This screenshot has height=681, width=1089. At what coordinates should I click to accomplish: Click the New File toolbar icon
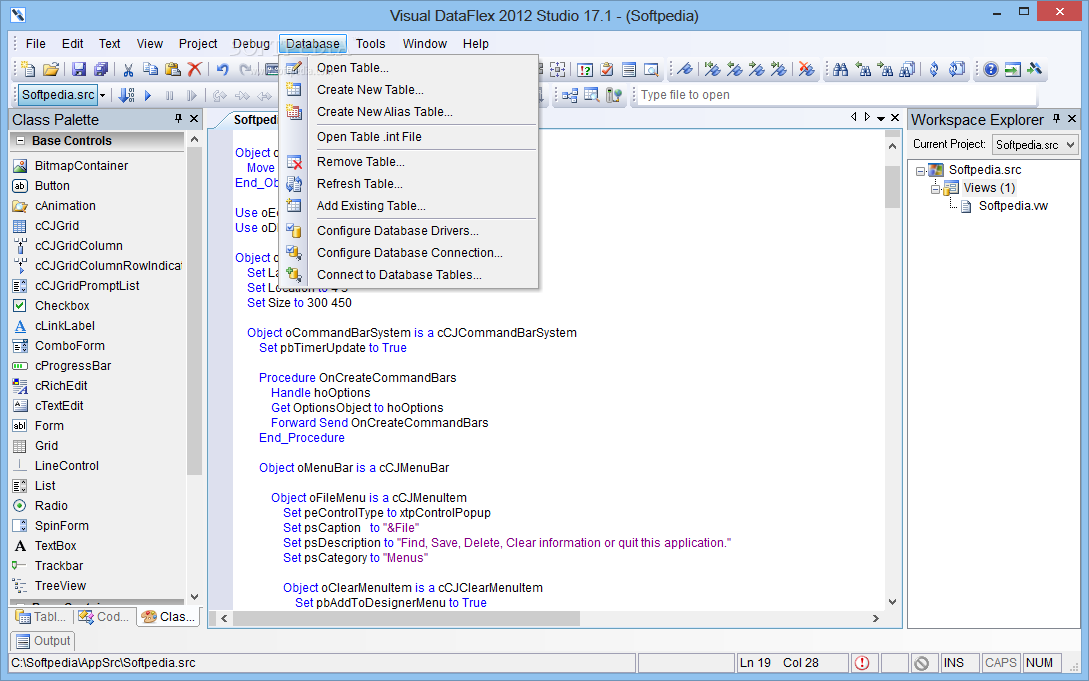point(28,69)
